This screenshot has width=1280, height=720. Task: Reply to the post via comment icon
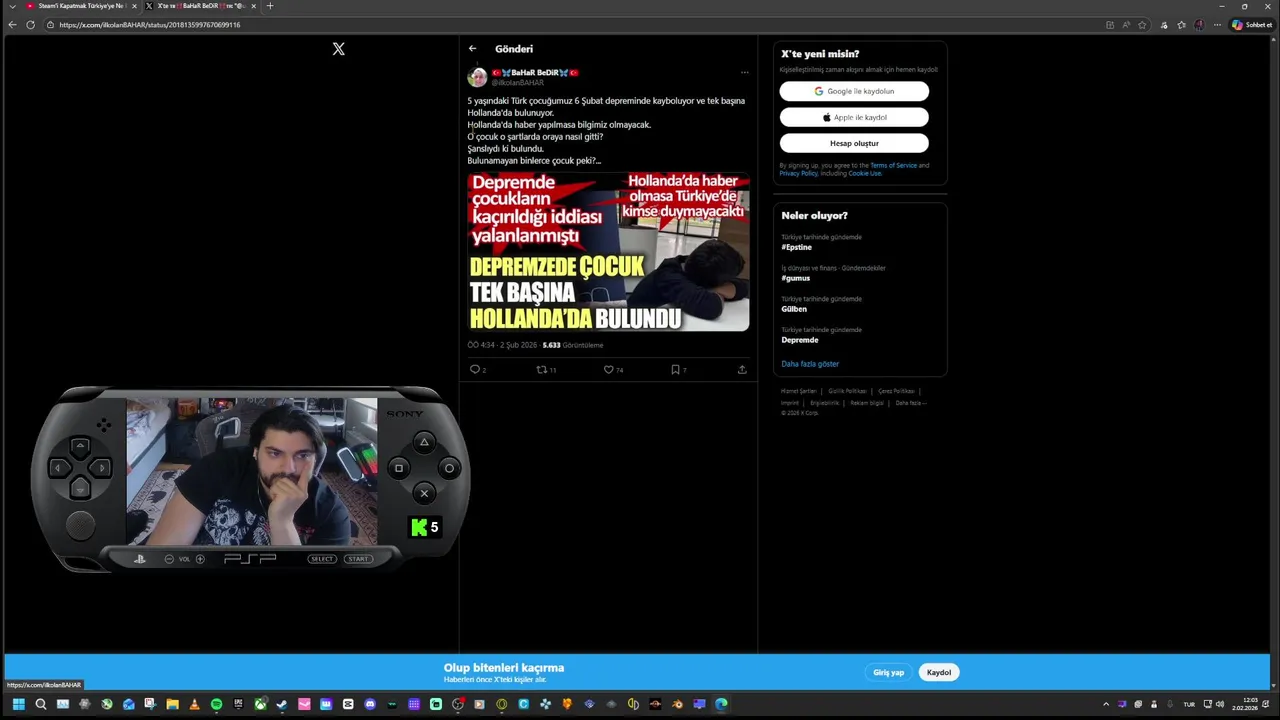[475, 369]
